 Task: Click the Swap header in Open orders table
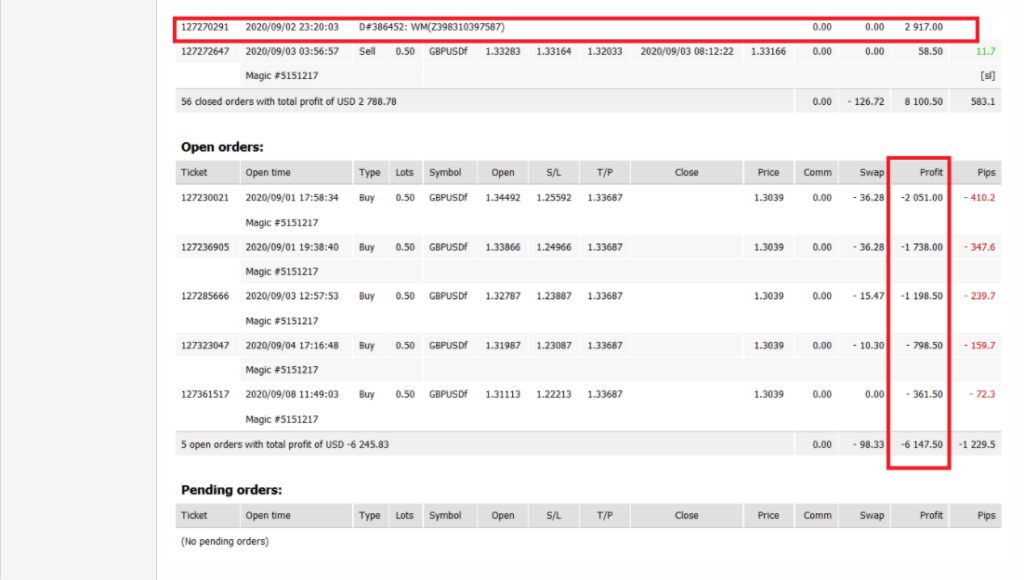click(x=872, y=172)
